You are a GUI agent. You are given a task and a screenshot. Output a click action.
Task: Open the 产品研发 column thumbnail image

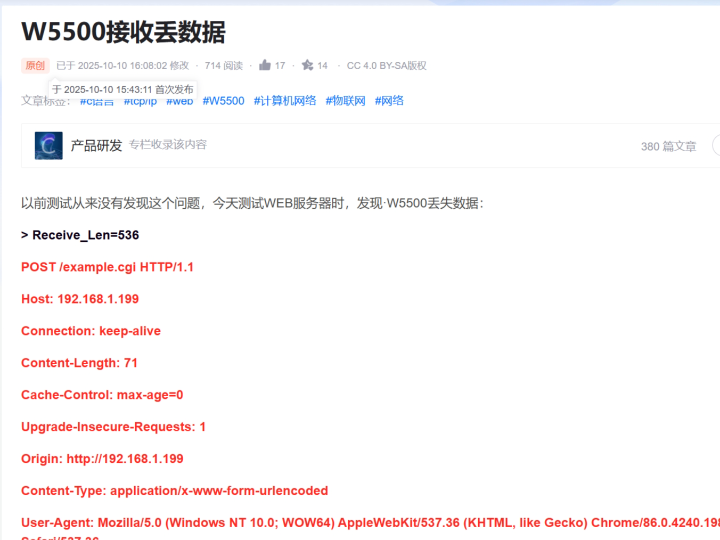49,146
